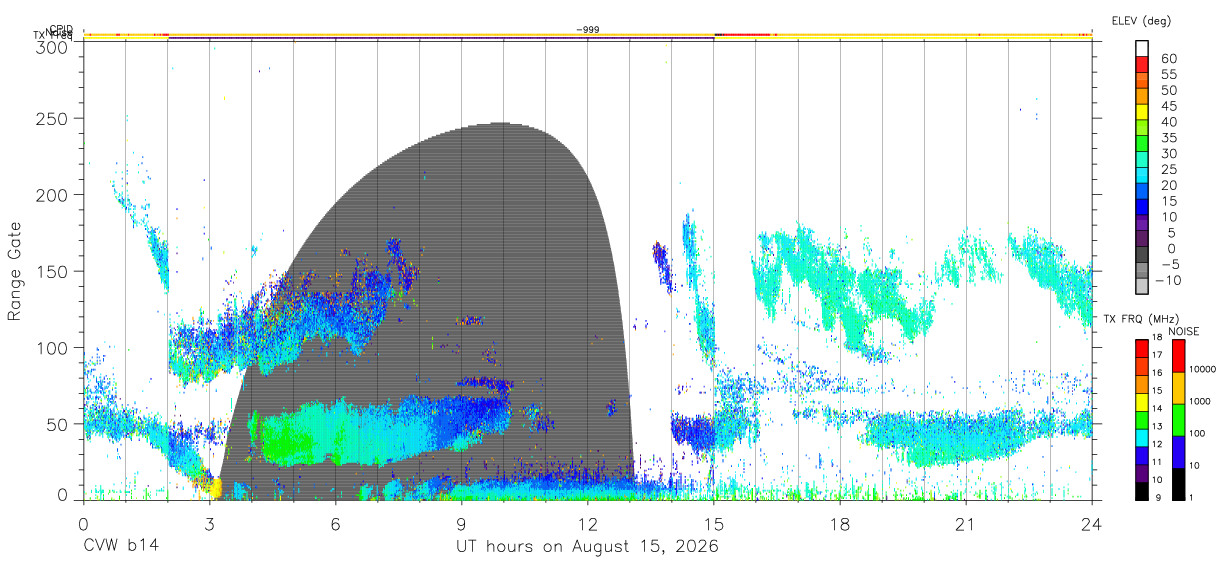
Task: Click y-axis Range Gate tick label '50'
Action: point(57,423)
